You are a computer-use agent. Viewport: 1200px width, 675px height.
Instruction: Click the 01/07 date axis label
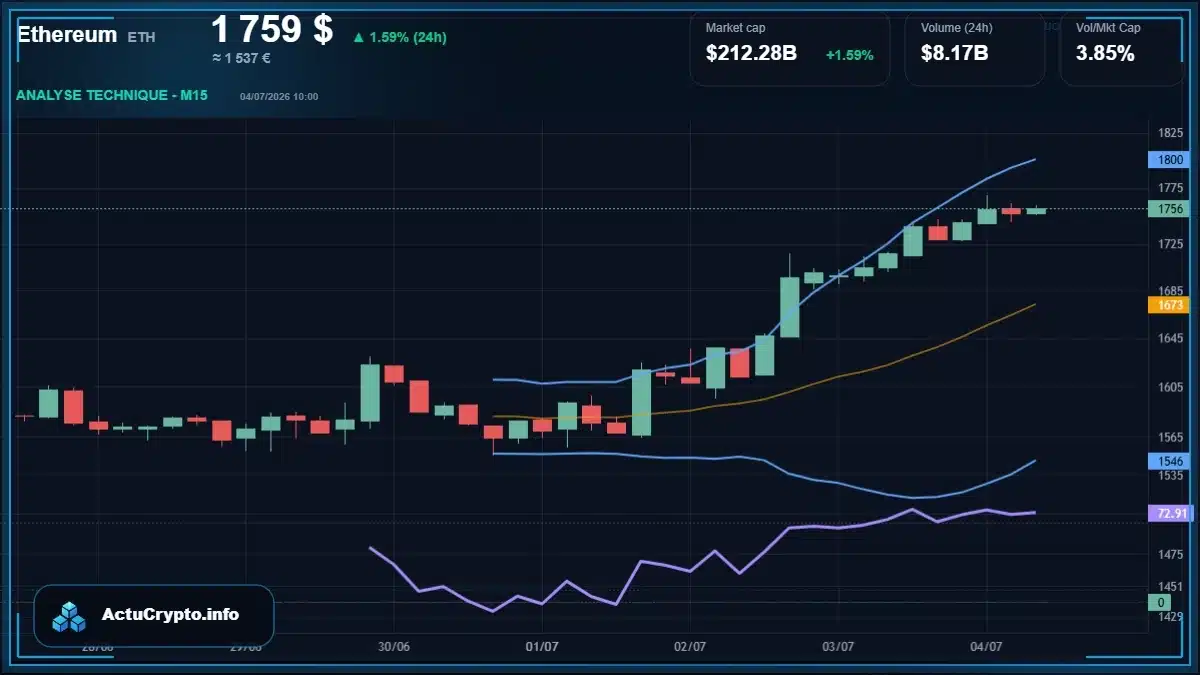pos(541,646)
